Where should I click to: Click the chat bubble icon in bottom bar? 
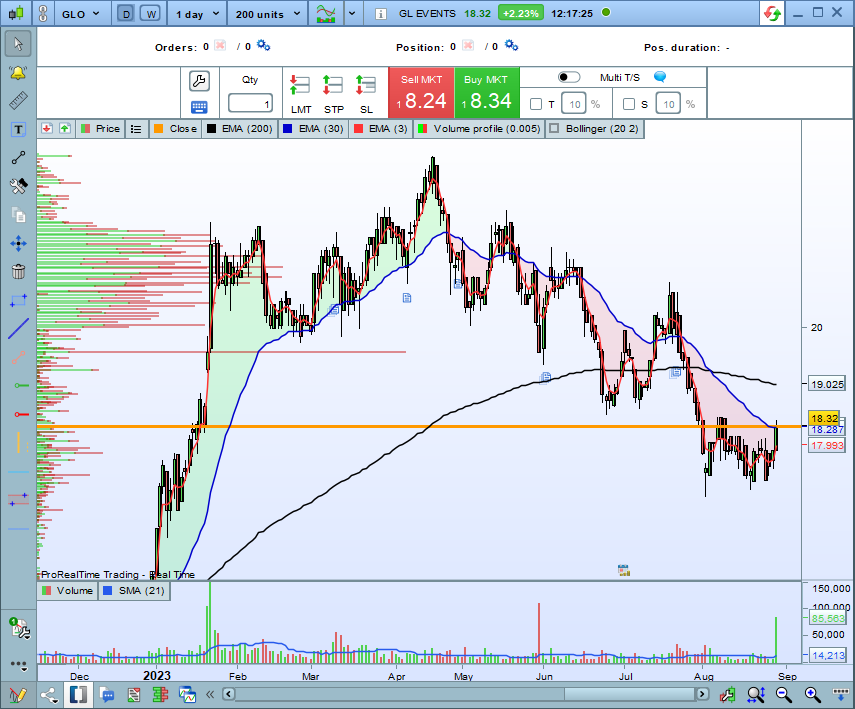point(107,695)
